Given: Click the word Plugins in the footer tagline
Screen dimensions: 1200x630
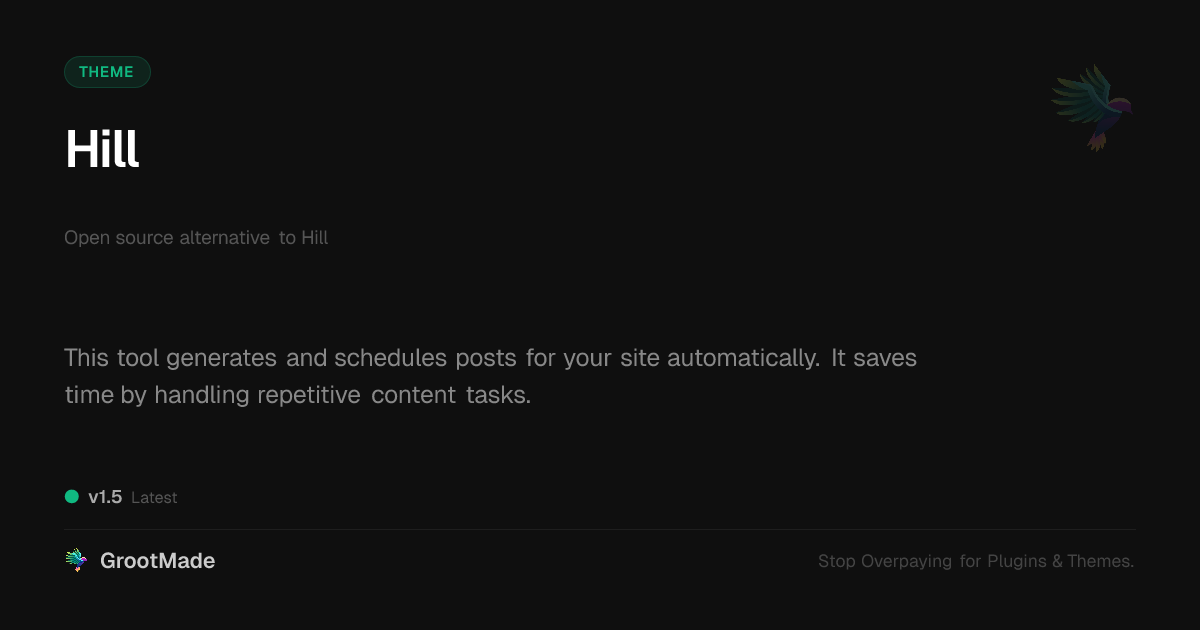Looking at the screenshot, I should pyautogui.click(x=1017, y=562).
